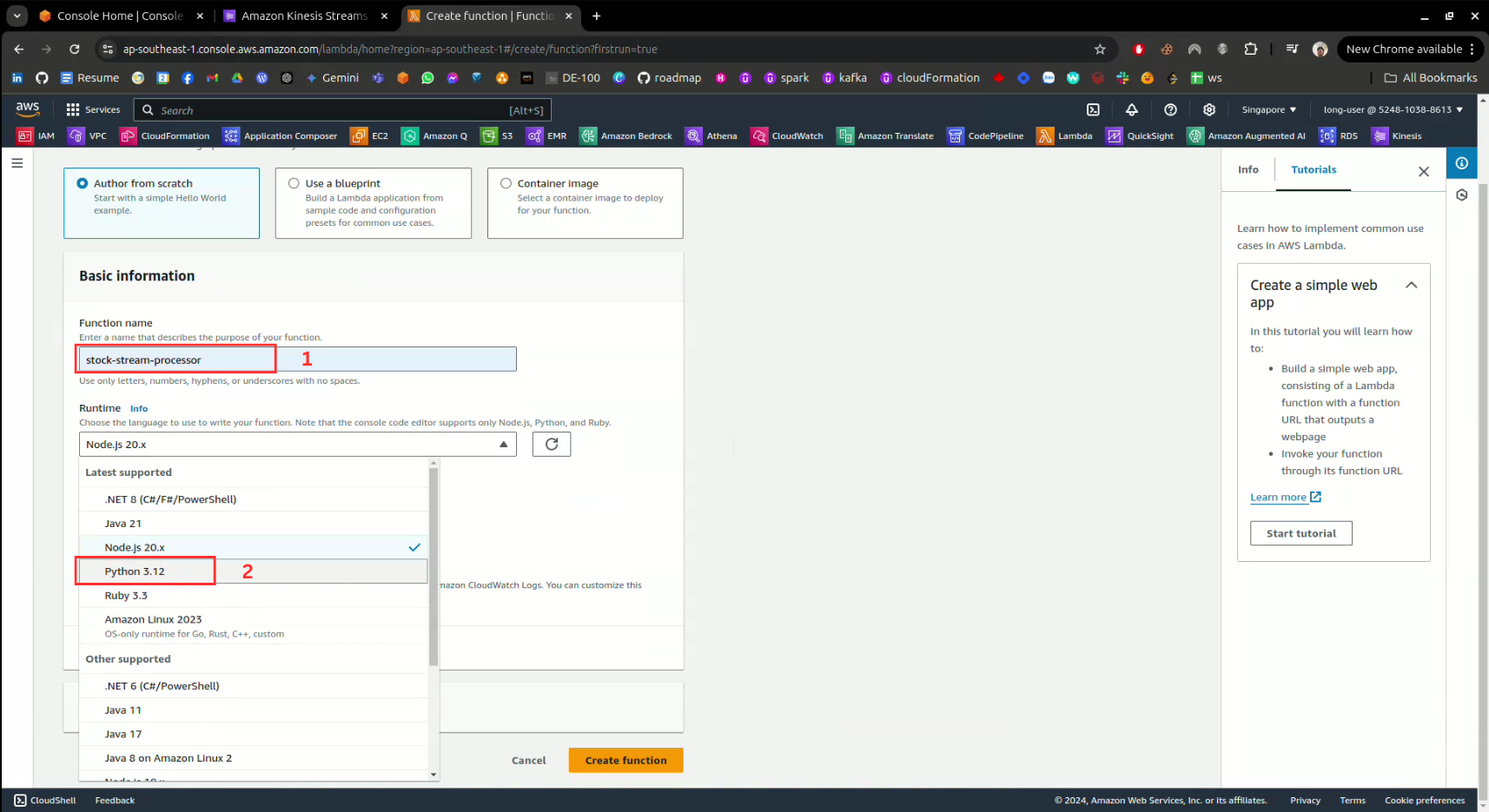The height and width of the screenshot is (812, 1489).
Task: Click the Function name text field
Action: click(x=297, y=360)
